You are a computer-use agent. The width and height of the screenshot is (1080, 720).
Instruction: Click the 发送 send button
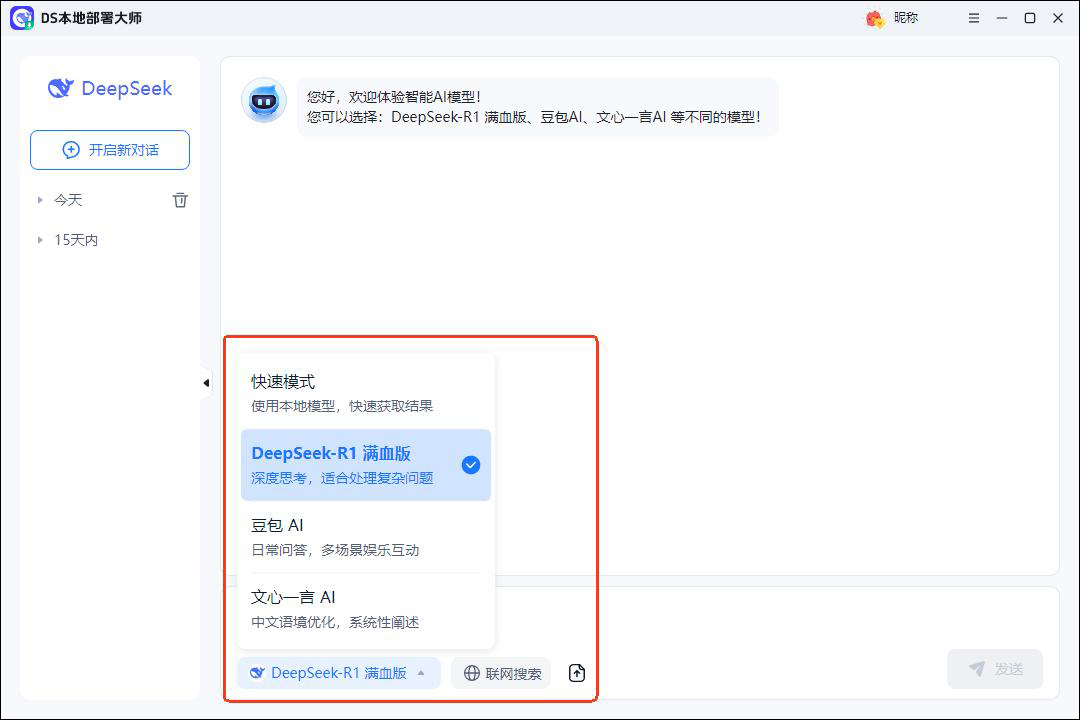(x=995, y=668)
